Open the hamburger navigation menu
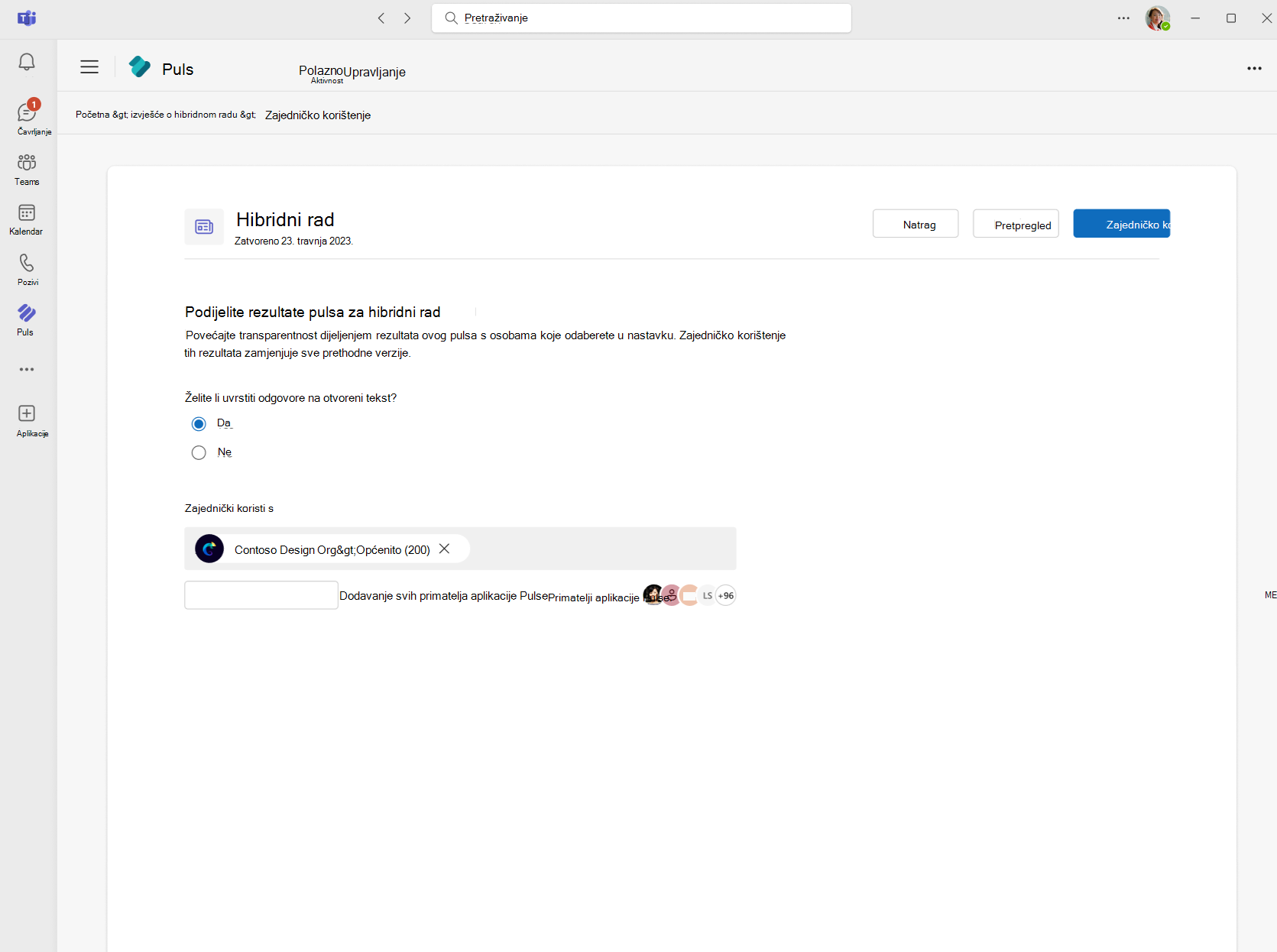 tap(89, 66)
